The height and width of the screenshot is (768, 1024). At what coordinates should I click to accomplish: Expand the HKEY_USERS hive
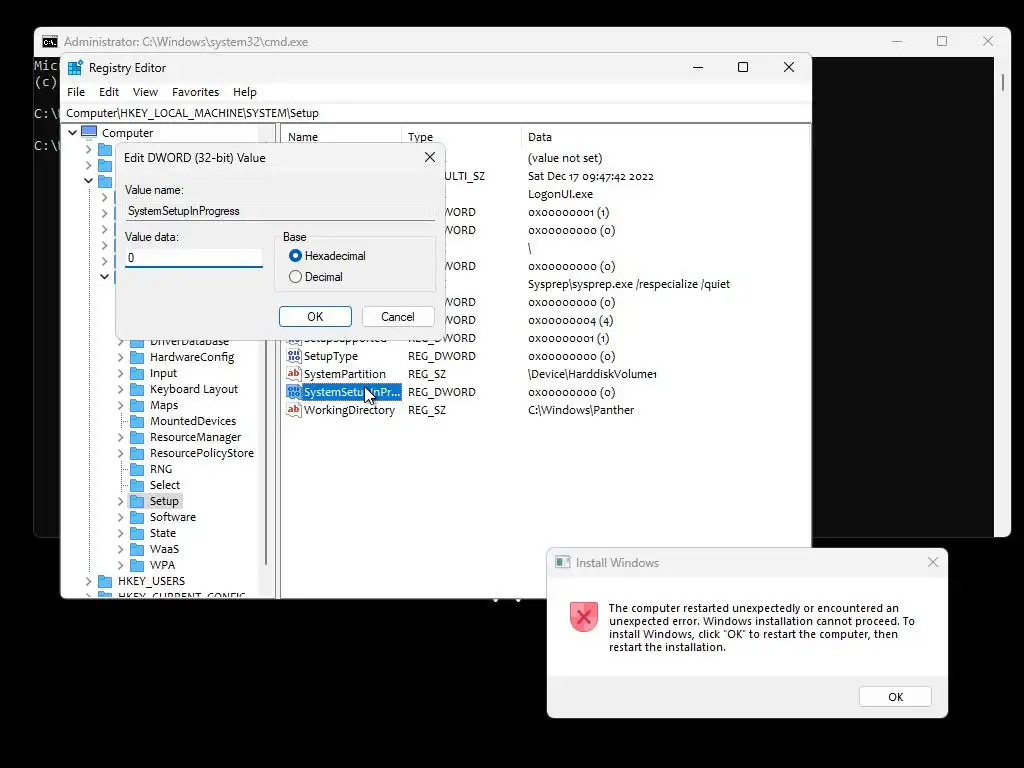pyautogui.click(x=88, y=581)
